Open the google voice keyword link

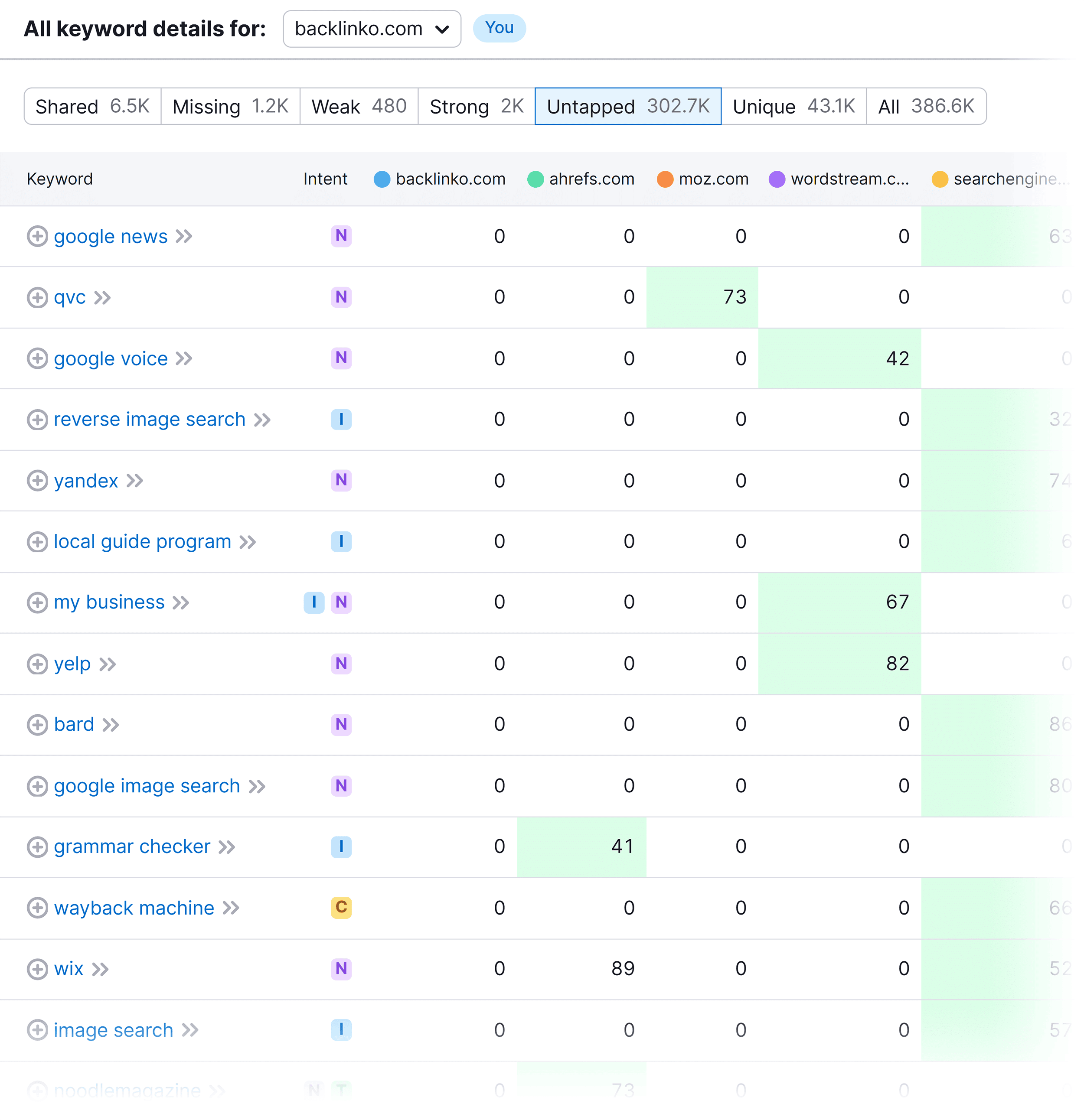click(111, 359)
